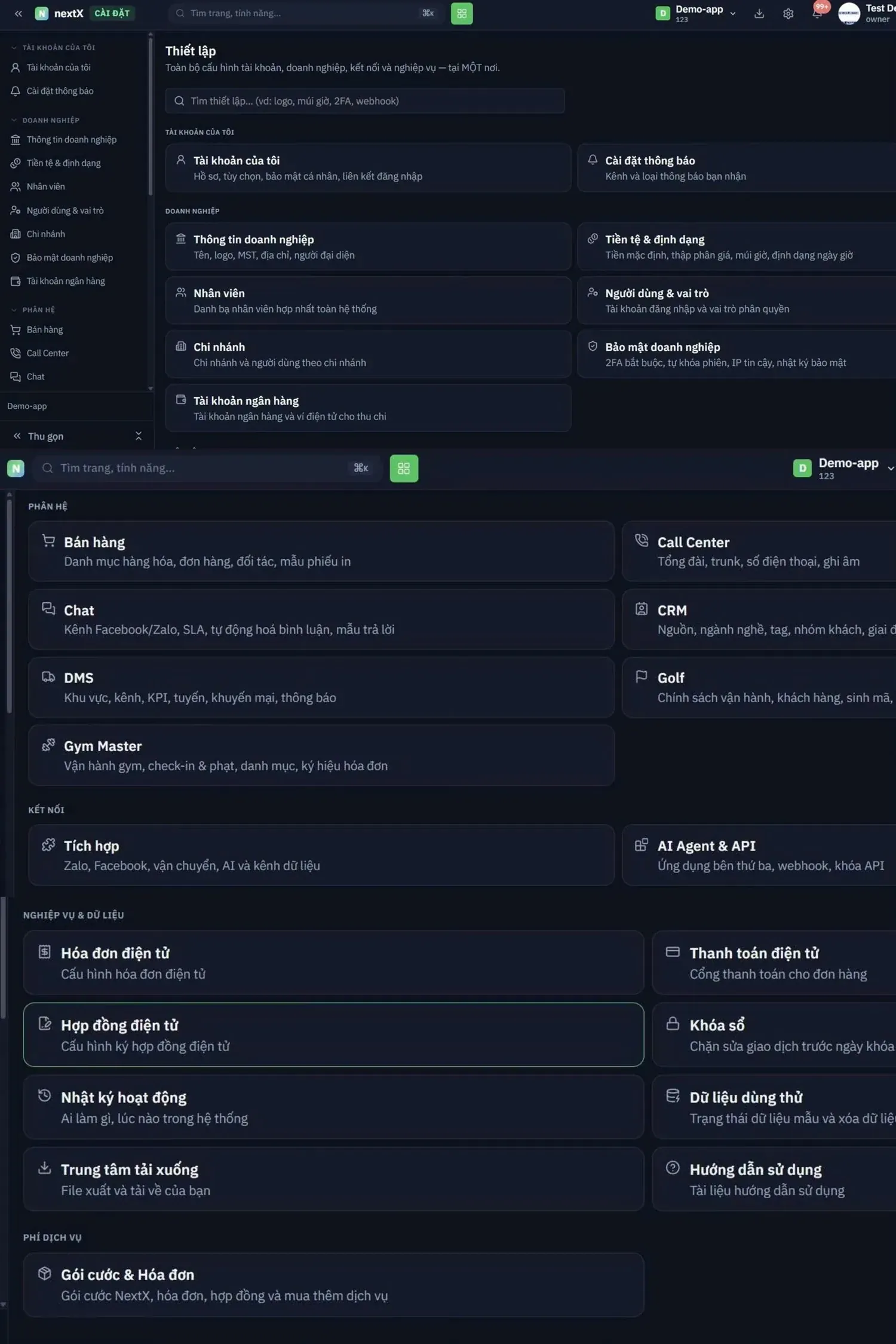Open Nhân viên settings card
This screenshot has height=1344, width=896.
(369, 301)
